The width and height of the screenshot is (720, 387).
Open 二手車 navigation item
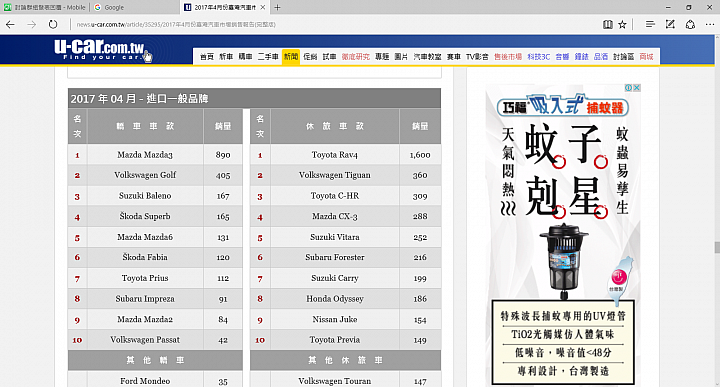click(x=268, y=57)
